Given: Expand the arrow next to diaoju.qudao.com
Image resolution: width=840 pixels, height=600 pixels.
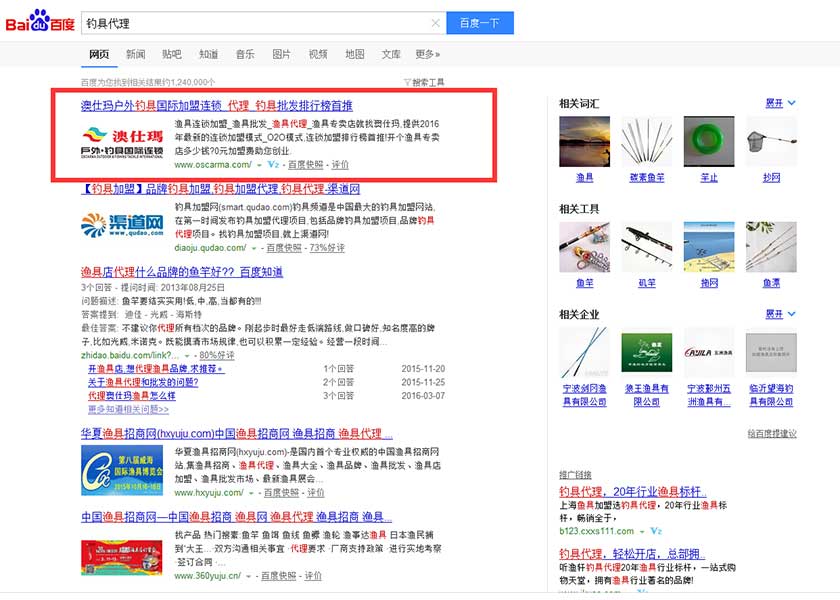Looking at the screenshot, I should tap(254, 248).
